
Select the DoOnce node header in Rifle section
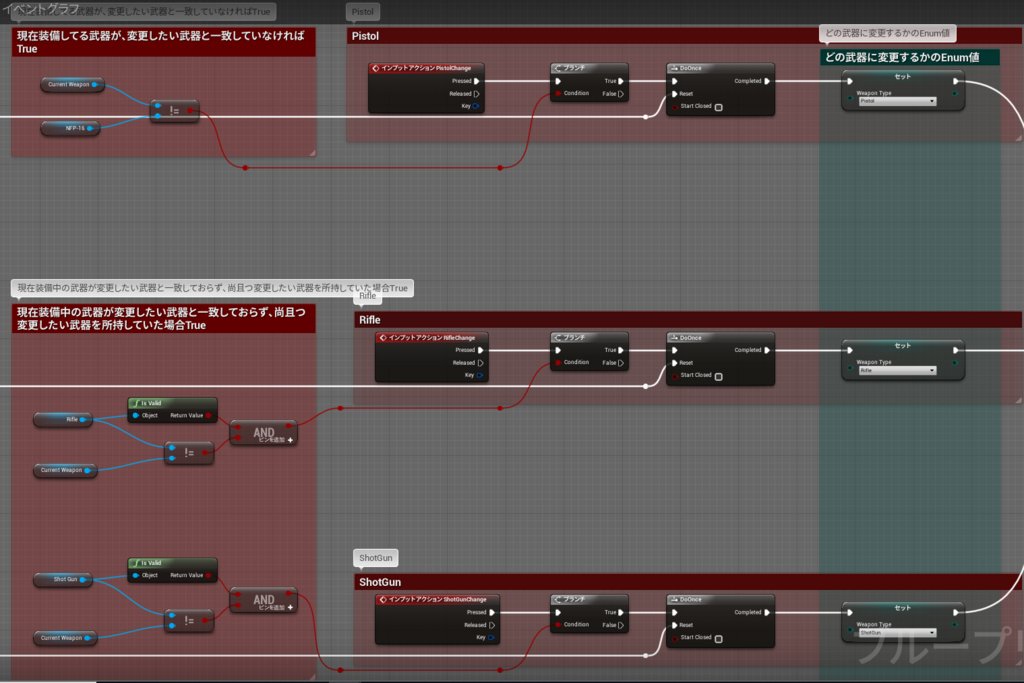pyautogui.click(x=720, y=338)
